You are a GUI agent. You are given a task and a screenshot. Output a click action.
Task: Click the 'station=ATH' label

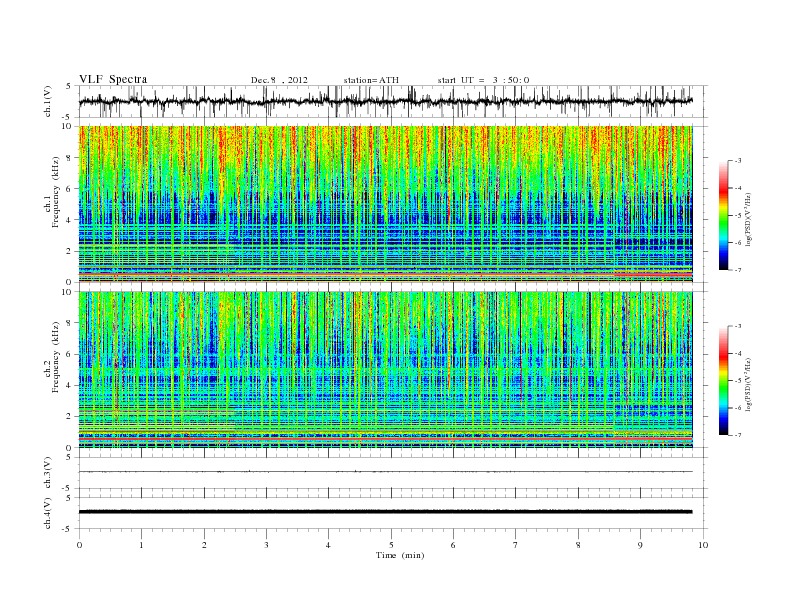[371, 80]
